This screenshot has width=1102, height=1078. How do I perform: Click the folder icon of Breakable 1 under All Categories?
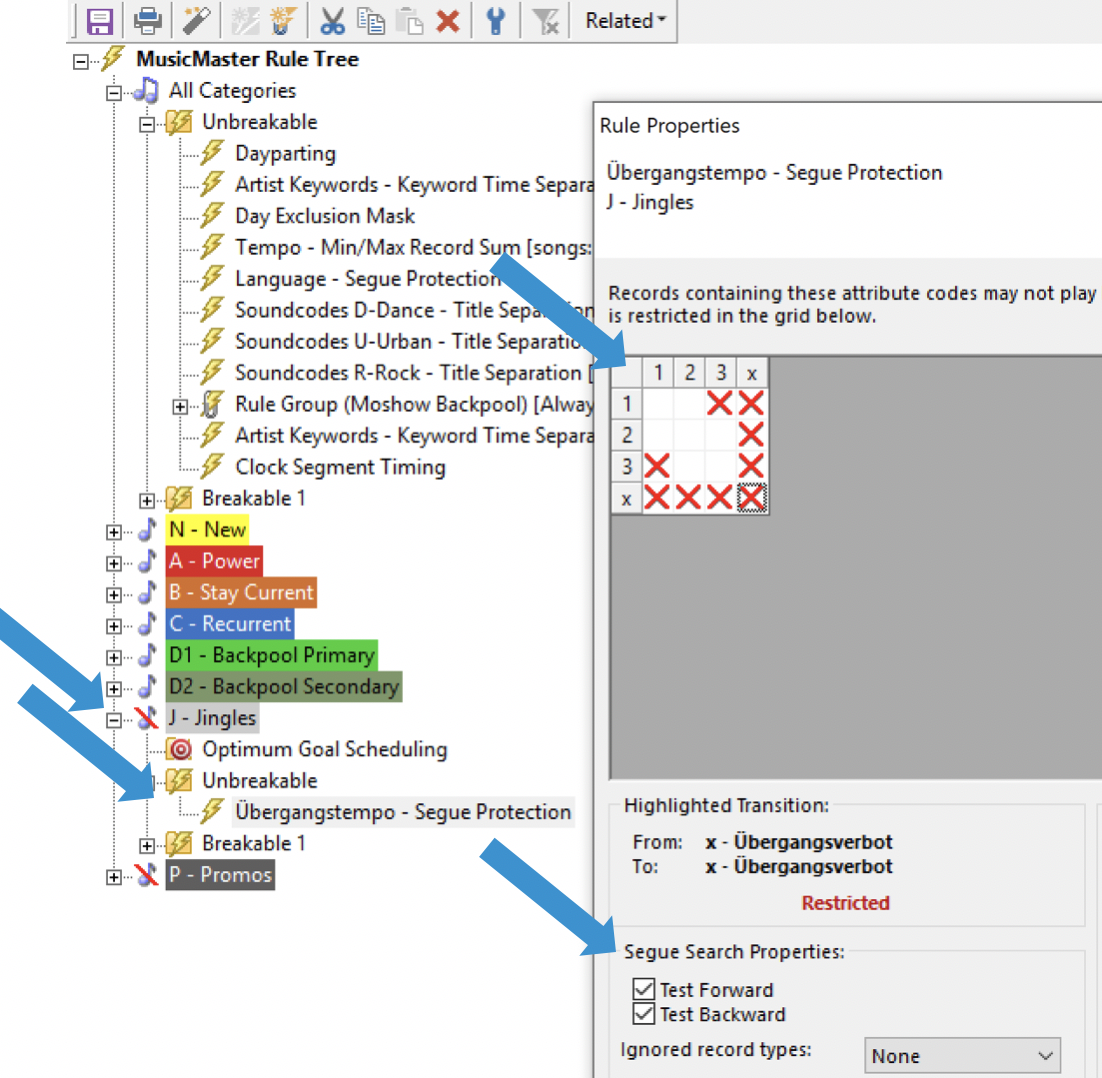click(x=179, y=498)
